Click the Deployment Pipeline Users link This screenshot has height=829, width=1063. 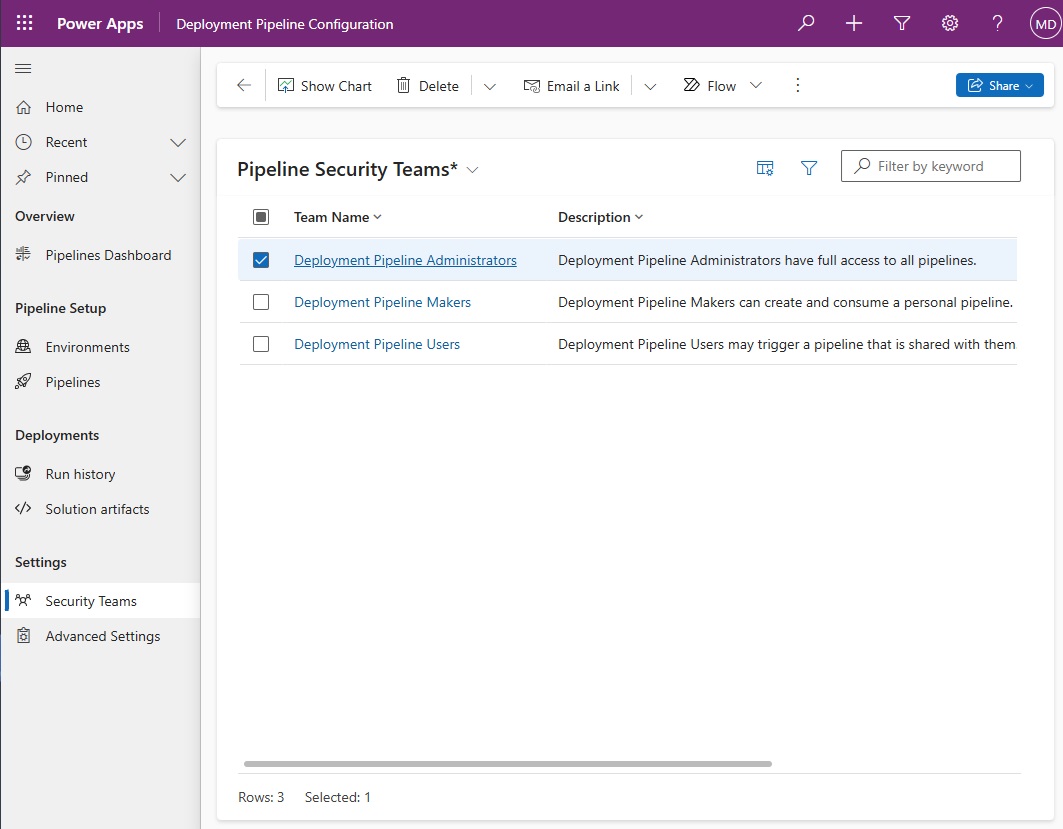(376, 344)
